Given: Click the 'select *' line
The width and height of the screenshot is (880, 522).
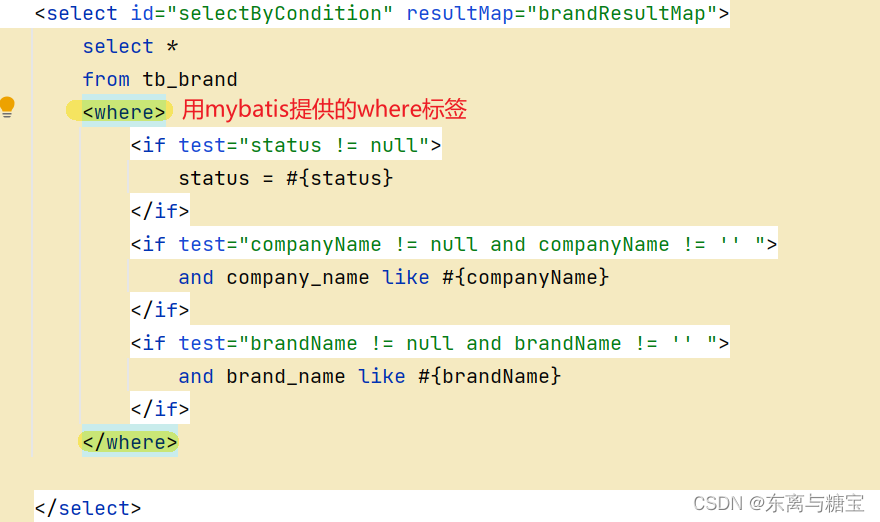Looking at the screenshot, I should pos(130,46).
